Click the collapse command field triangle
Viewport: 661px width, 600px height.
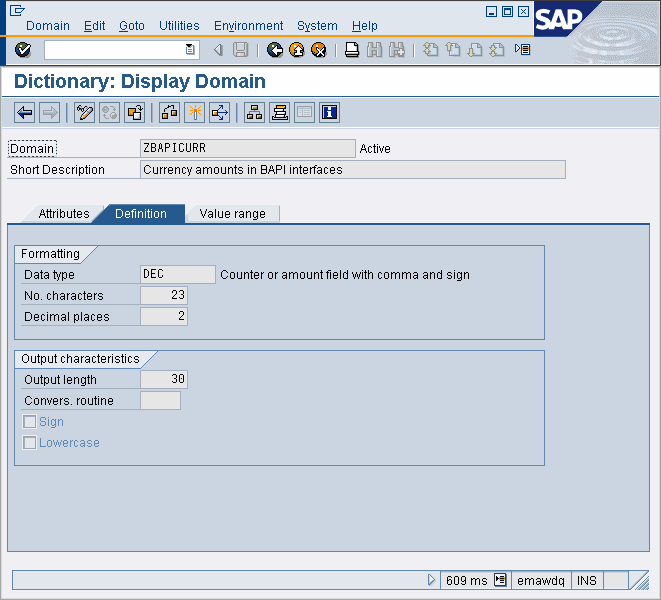tap(218, 50)
